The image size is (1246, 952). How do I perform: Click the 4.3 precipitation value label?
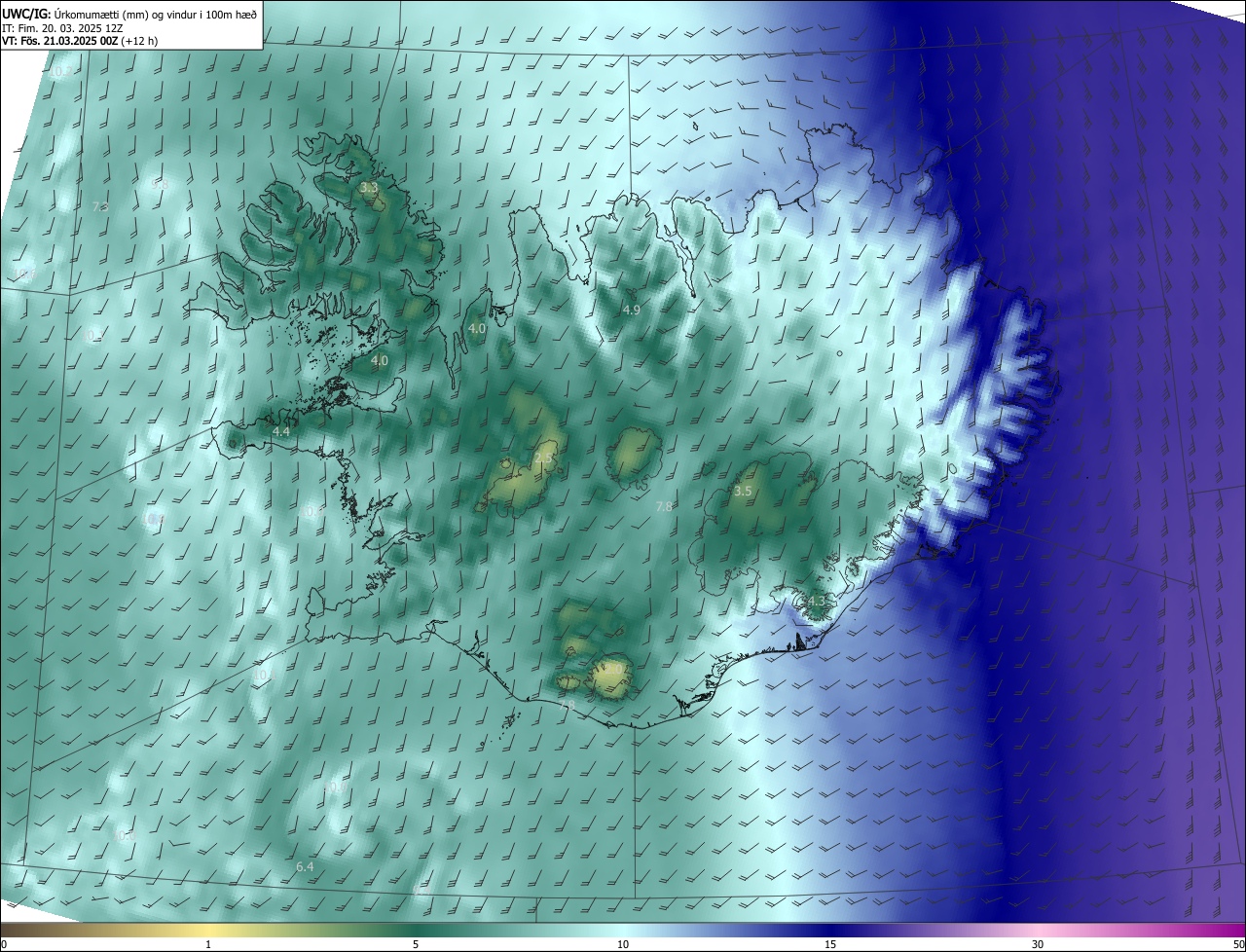816,601
